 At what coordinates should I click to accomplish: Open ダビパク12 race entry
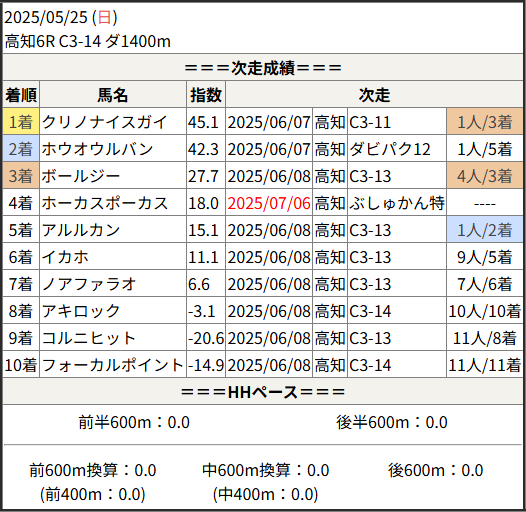coord(389,149)
